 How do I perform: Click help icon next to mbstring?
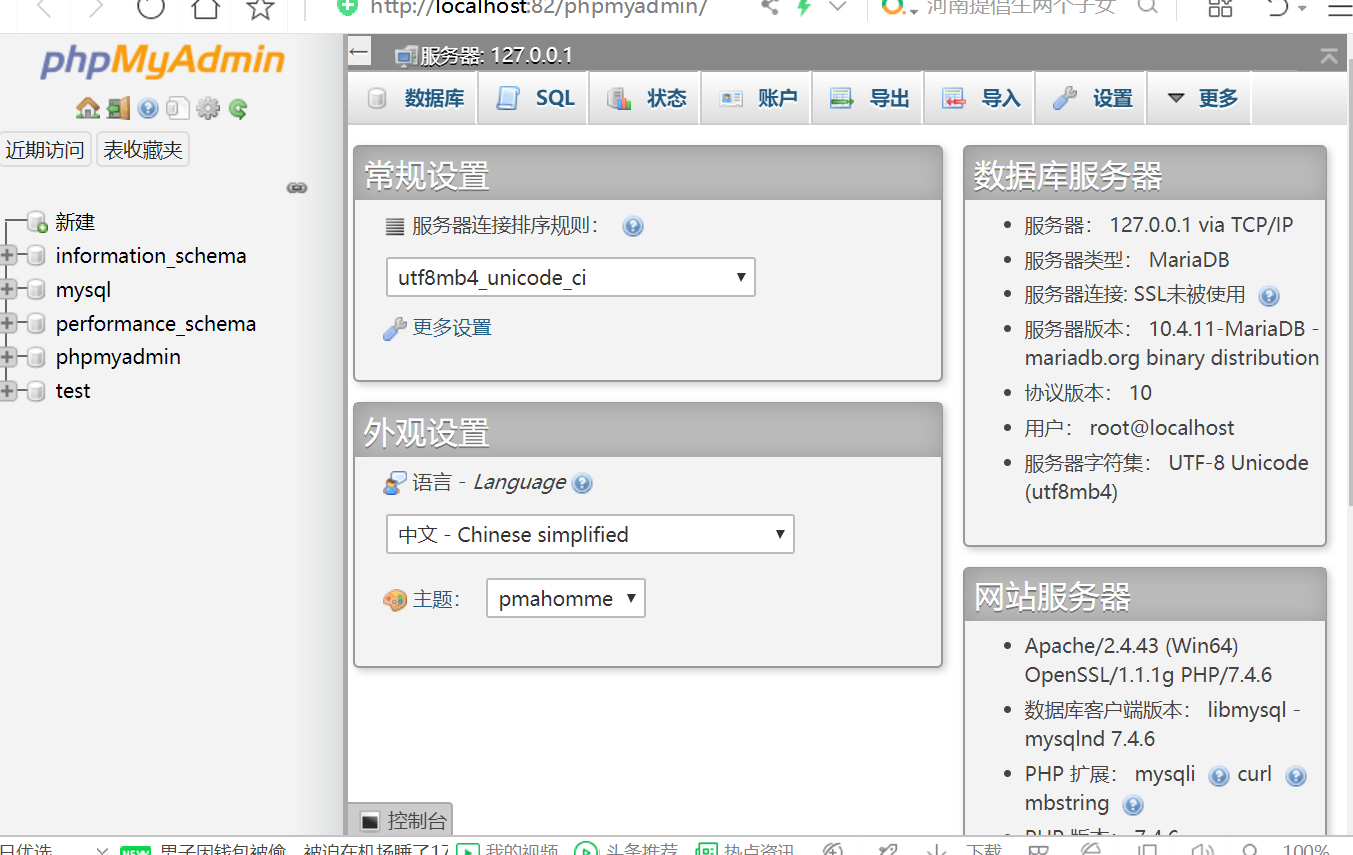pos(1132,804)
